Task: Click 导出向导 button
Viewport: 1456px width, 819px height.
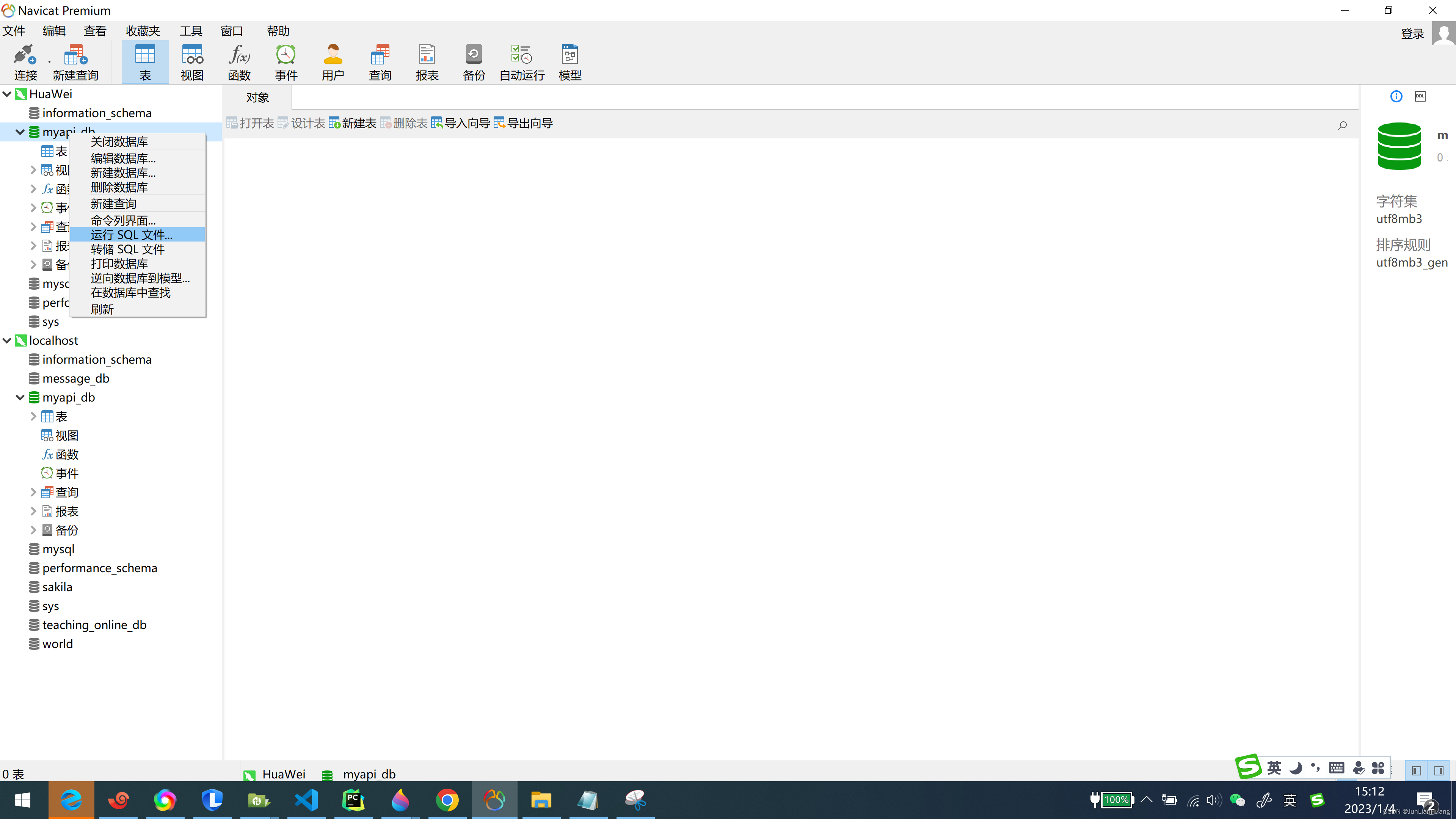Action: (x=523, y=123)
